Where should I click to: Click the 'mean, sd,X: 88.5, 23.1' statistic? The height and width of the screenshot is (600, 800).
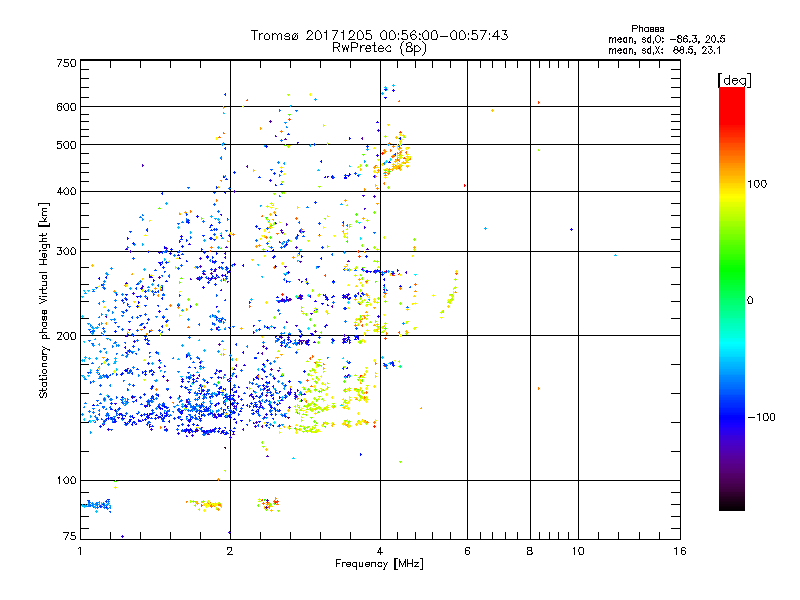tap(664, 51)
